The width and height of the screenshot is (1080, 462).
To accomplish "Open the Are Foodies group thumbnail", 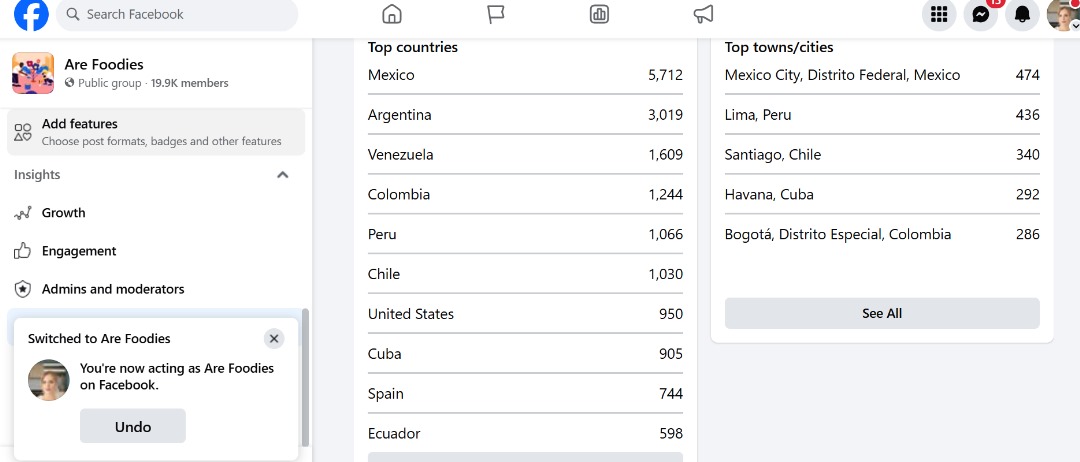I will pyautogui.click(x=33, y=73).
